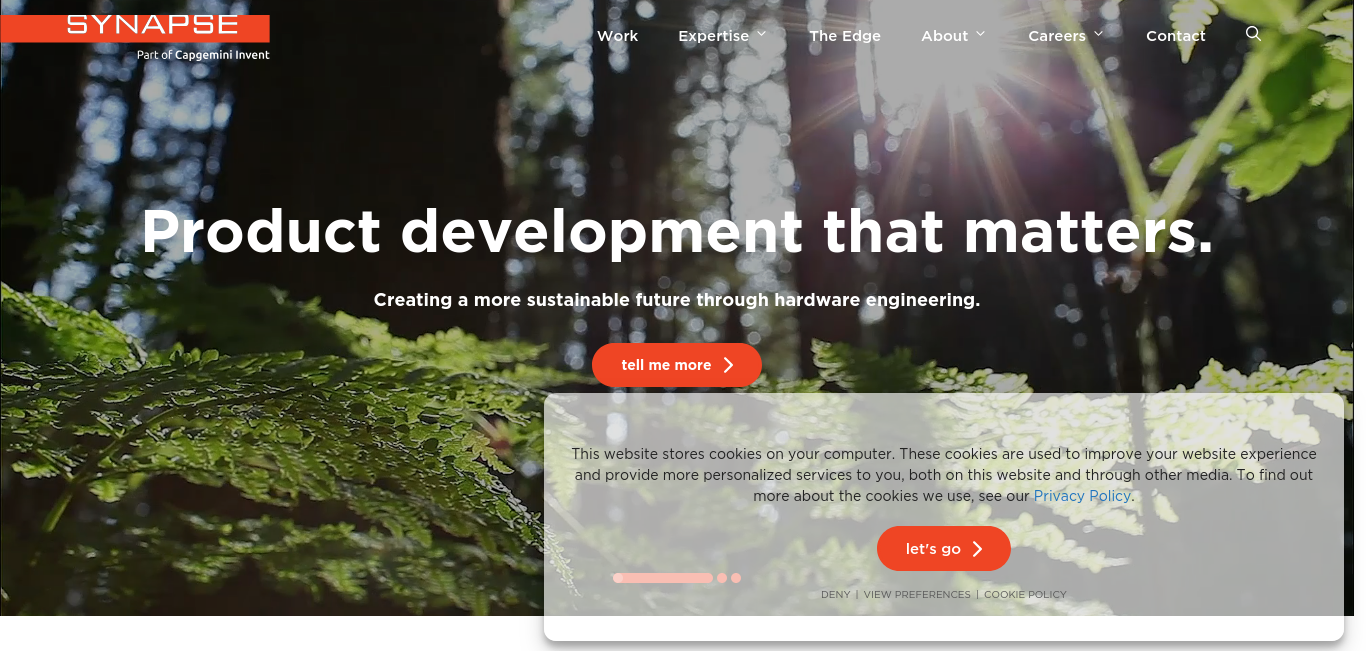Accept cookies with let's go button

[x=944, y=549]
